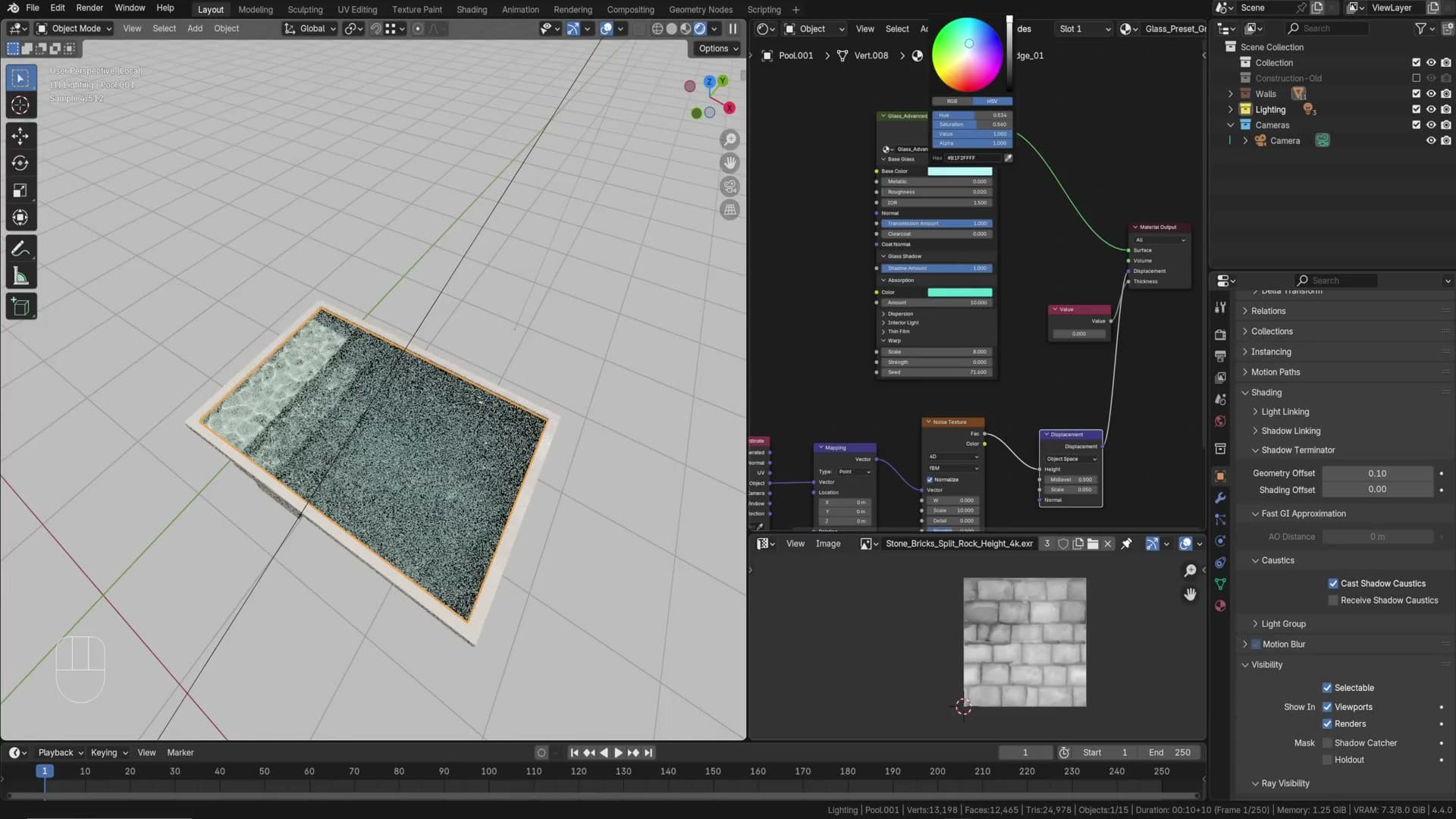Switch to the Shading workspace tab
The width and height of the screenshot is (1456, 819).
point(472,10)
